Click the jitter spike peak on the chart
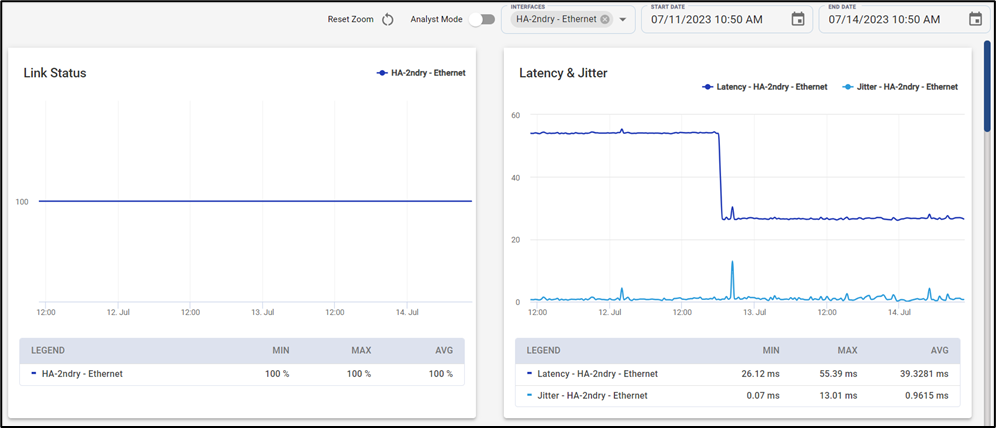This screenshot has width=996, height=428. point(732,262)
